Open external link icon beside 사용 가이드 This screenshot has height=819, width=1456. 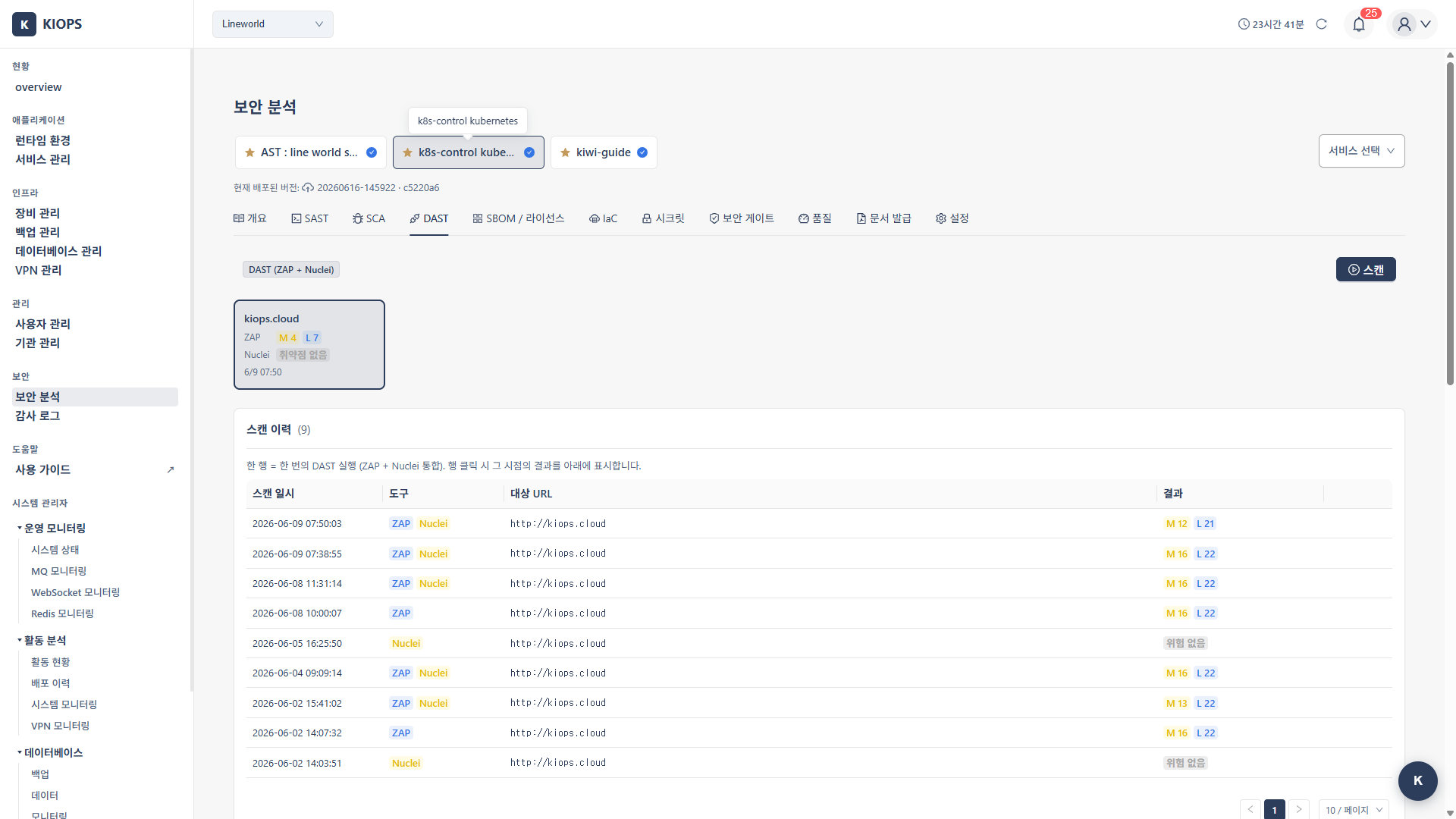click(171, 469)
